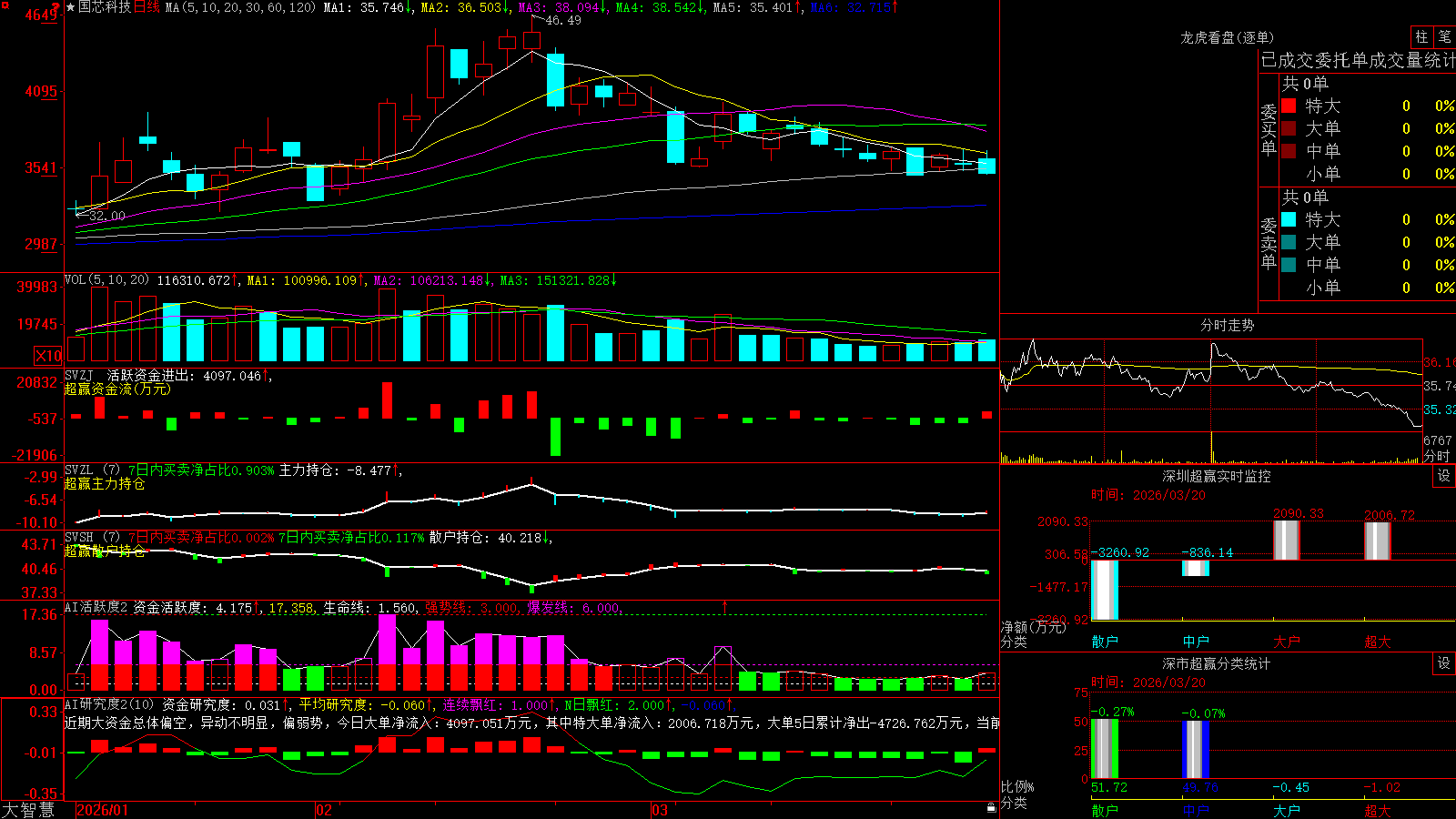Click 活跃资金进出: 4097.046 text
Viewport: 1456px width, 819px height.
pyautogui.click(x=185, y=376)
